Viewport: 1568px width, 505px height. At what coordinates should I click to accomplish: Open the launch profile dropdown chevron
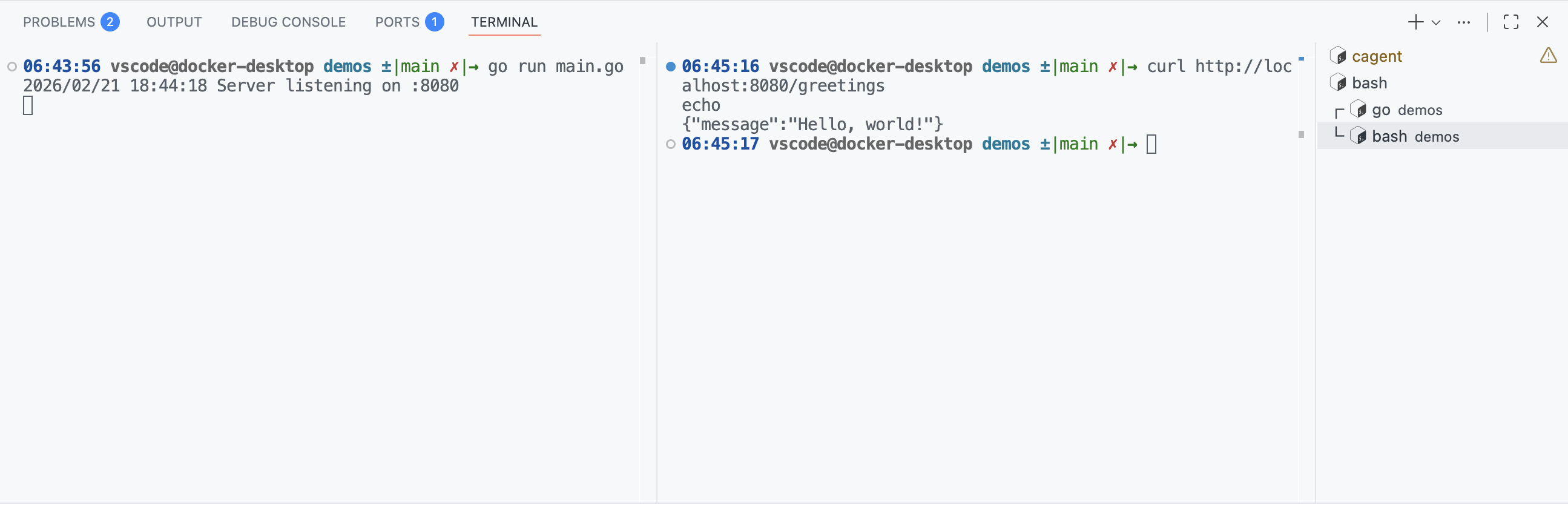click(1436, 22)
